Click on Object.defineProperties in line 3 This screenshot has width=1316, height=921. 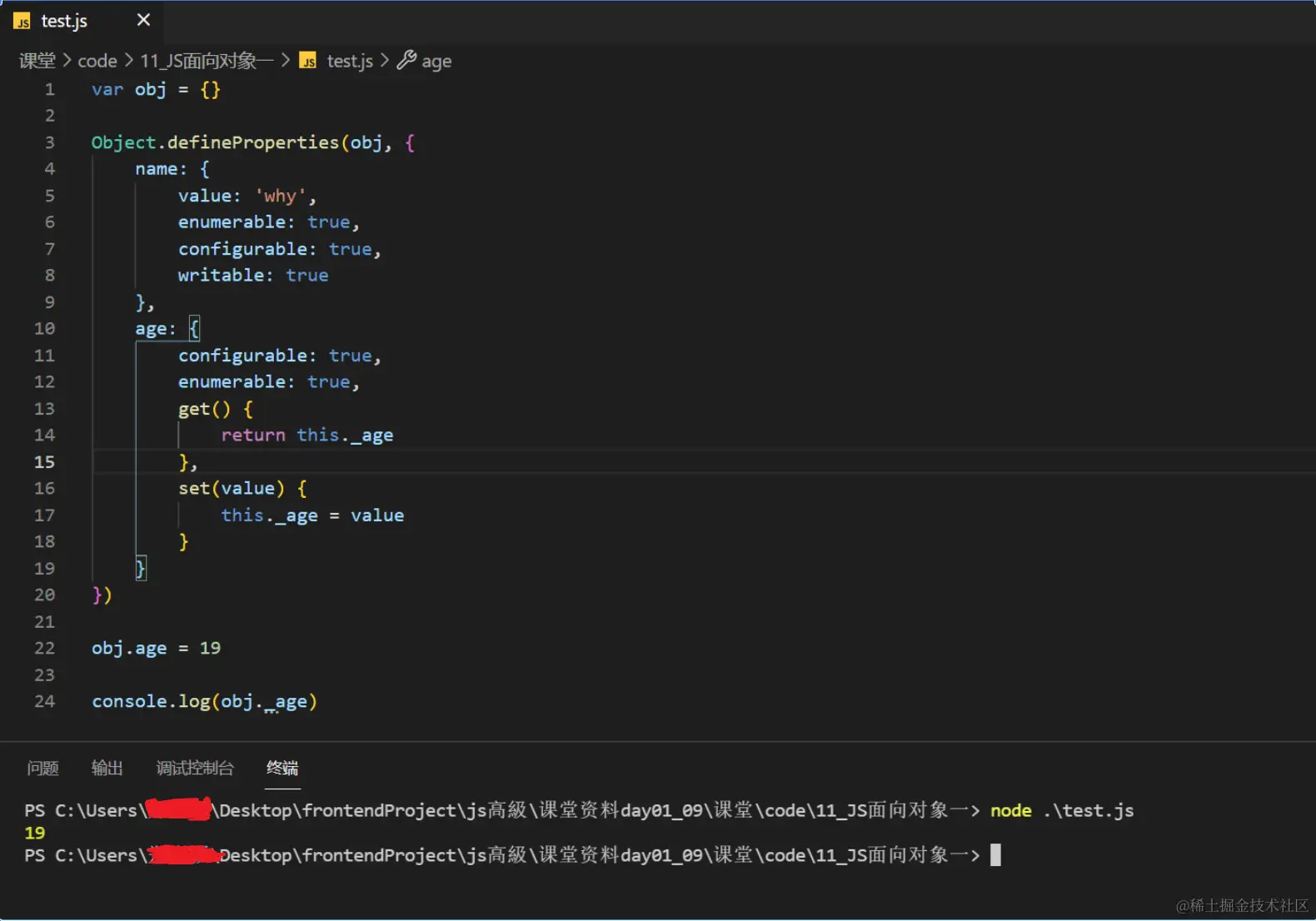click(x=215, y=142)
